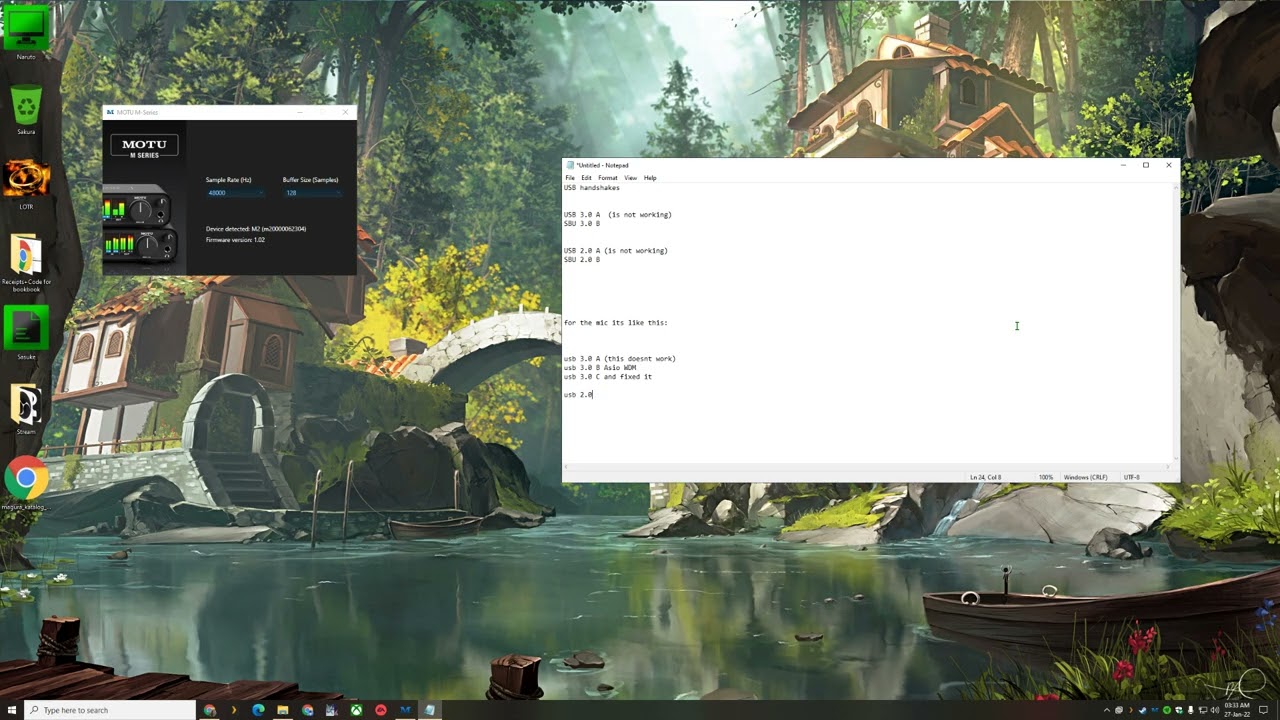Image resolution: width=1280 pixels, height=720 pixels.
Task: Click 'Ln 24, Col 8' in status bar
Action: [x=986, y=477]
